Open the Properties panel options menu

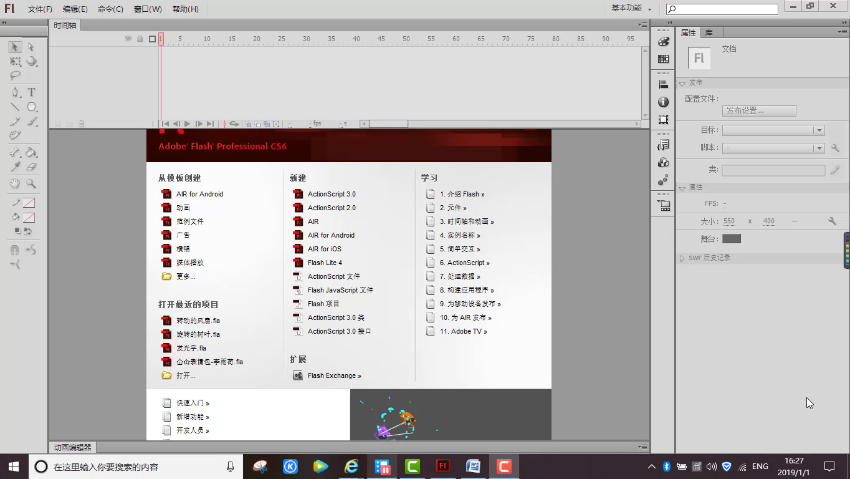coord(842,33)
